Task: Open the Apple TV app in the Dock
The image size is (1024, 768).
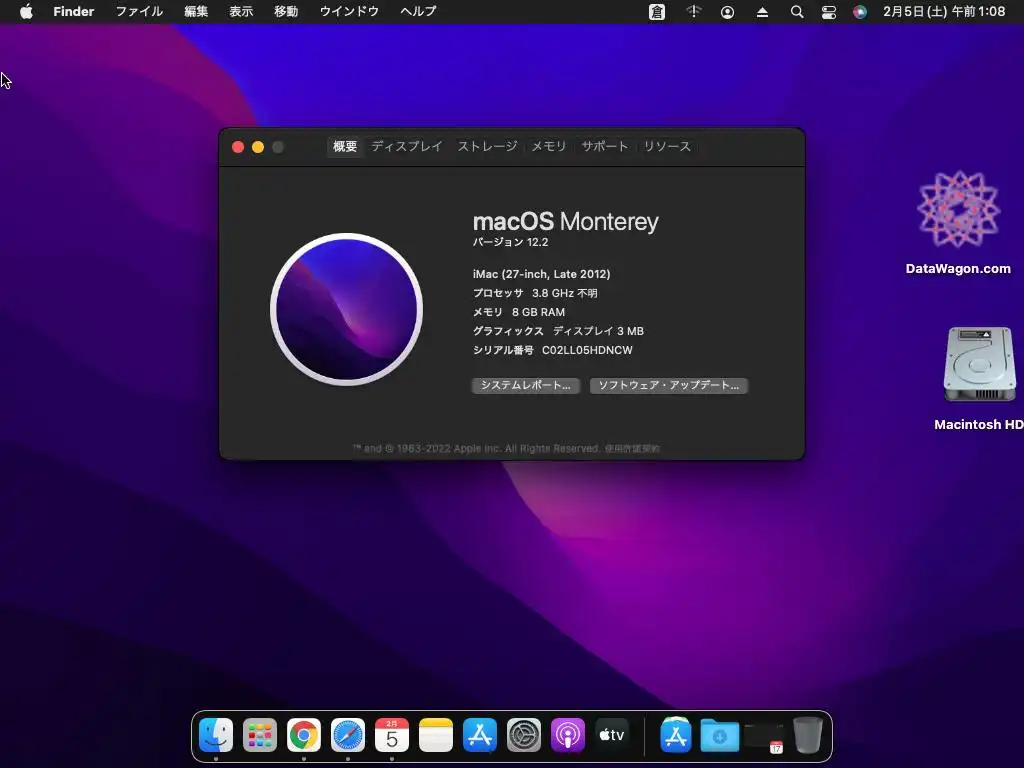Action: pos(612,735)
